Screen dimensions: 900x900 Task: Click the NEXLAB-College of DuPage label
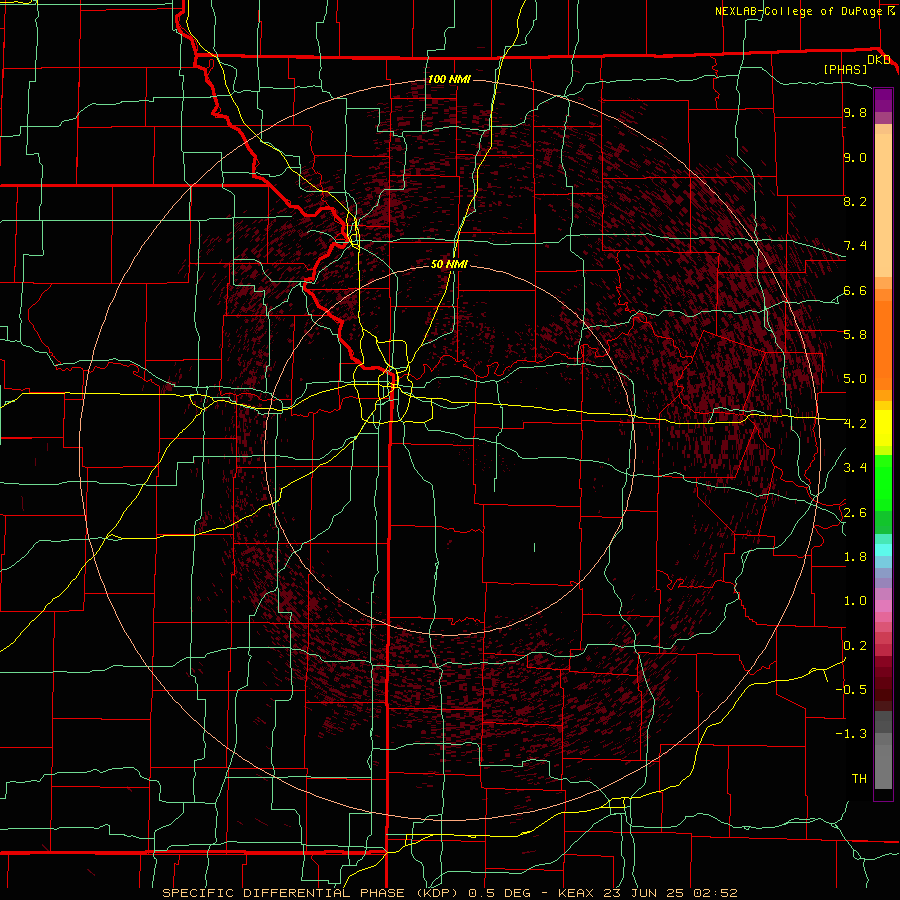[798, 11]
